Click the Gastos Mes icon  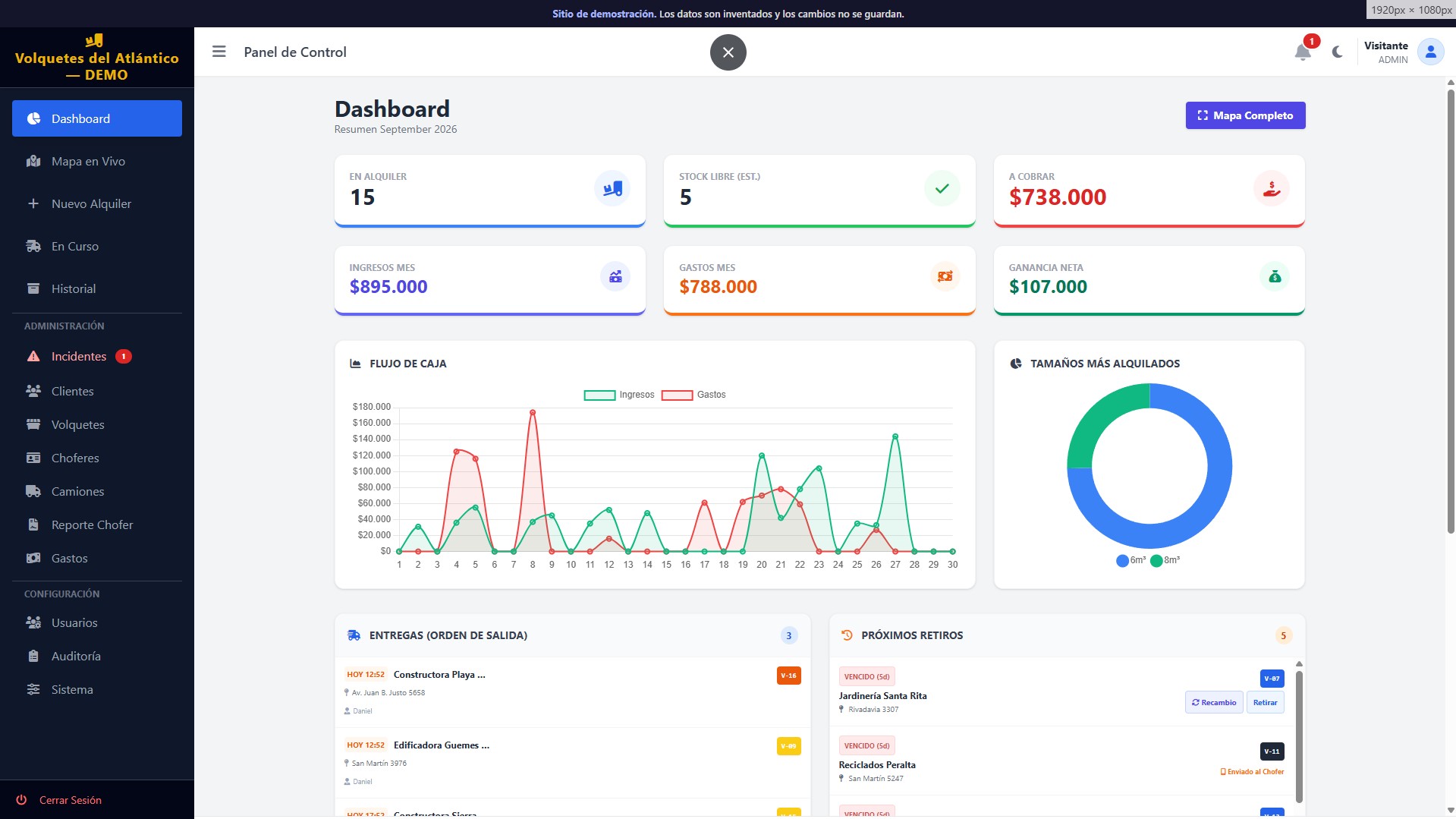point(945,276)
